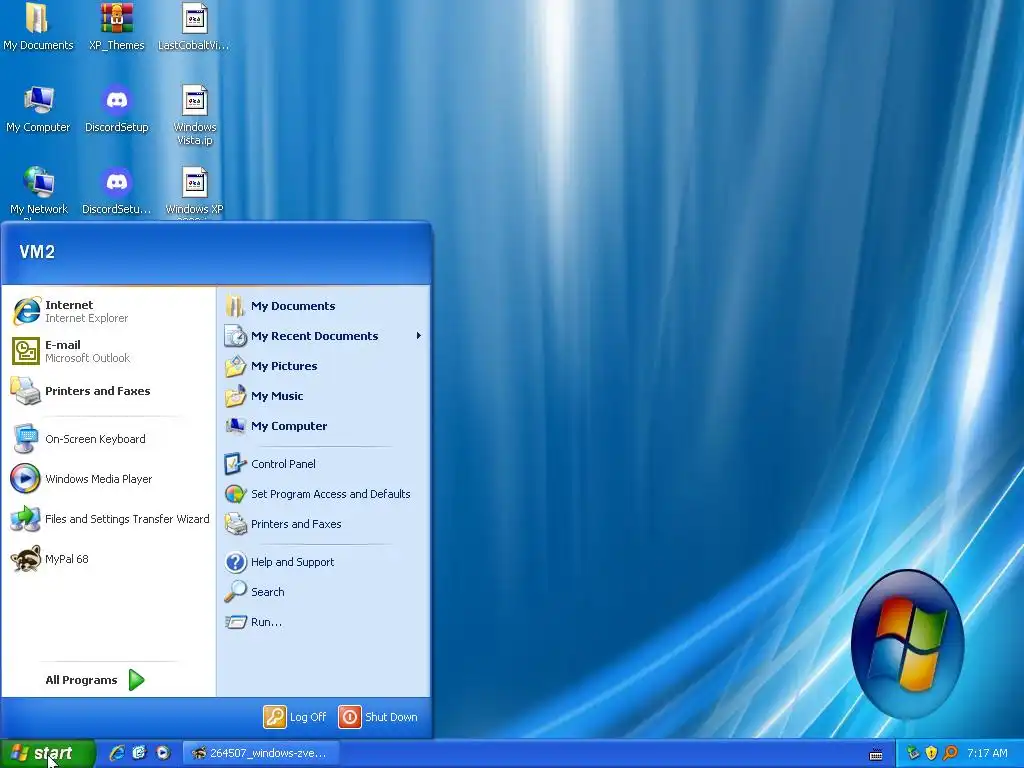This screenshot has height=768, width=1024.
Task: Open pinned Printers and Faxes in left column
Action: 108,391
